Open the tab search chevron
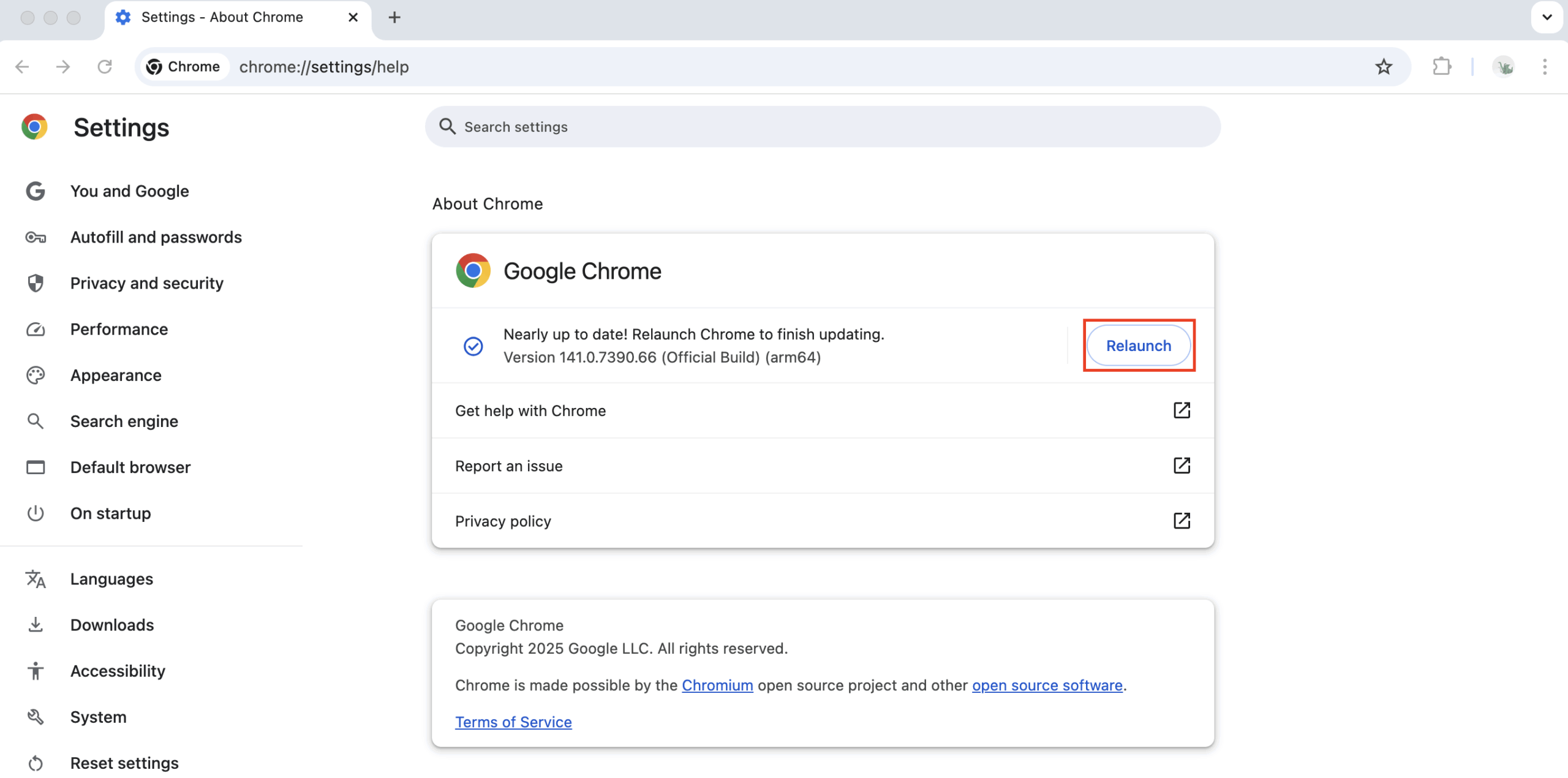The height and width of the screenshot is (778, 1568). [x=1547, y=17]
